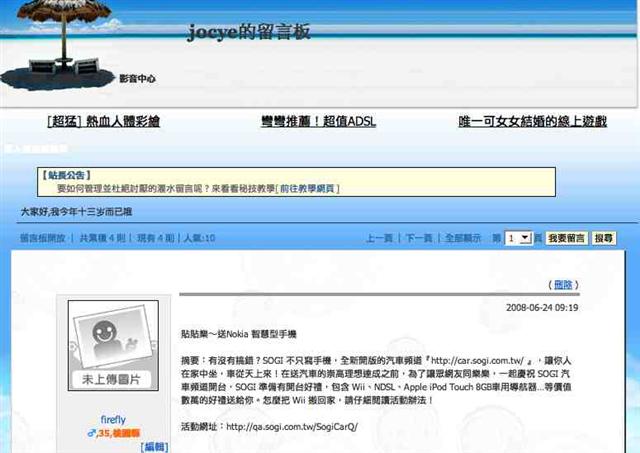This screenshot has width=640, height=453.
Task: Click the 刪除 link on the message
Action: pos(563,285)
